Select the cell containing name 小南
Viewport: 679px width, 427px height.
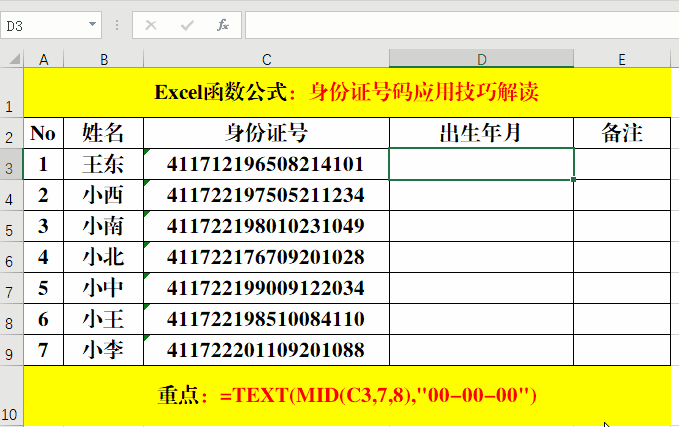103,226
